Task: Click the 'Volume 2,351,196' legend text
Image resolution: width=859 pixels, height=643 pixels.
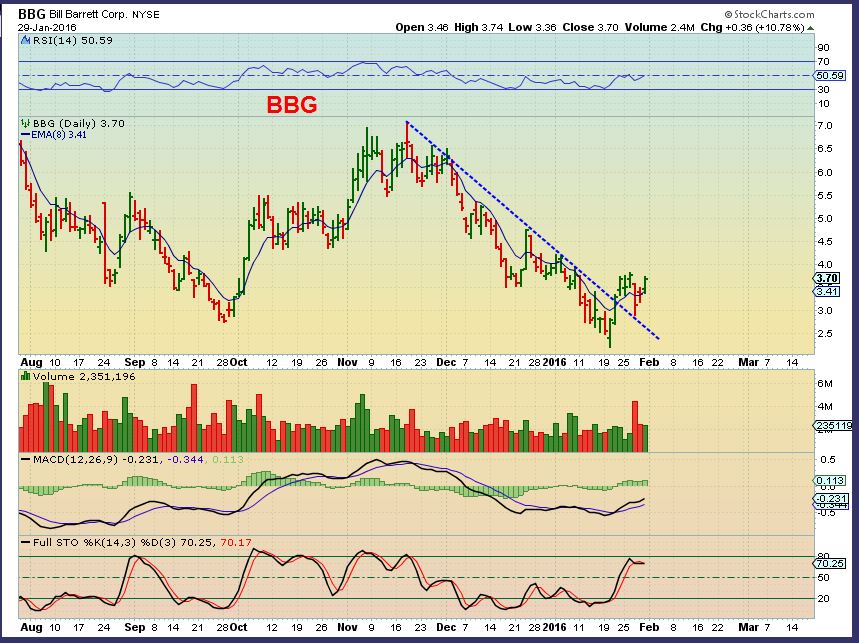Action: coord(84,376)
